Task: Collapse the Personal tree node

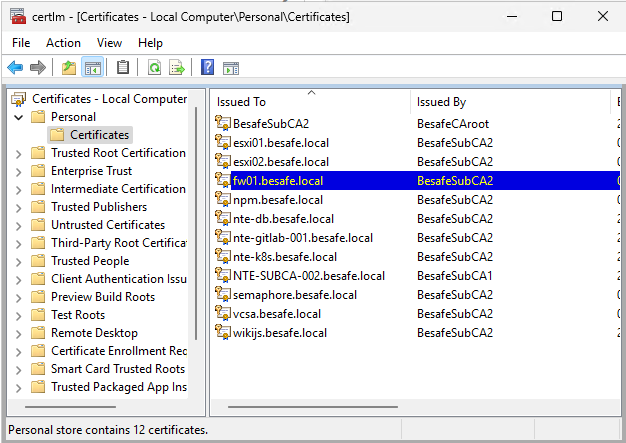Action: pos(18,117)
